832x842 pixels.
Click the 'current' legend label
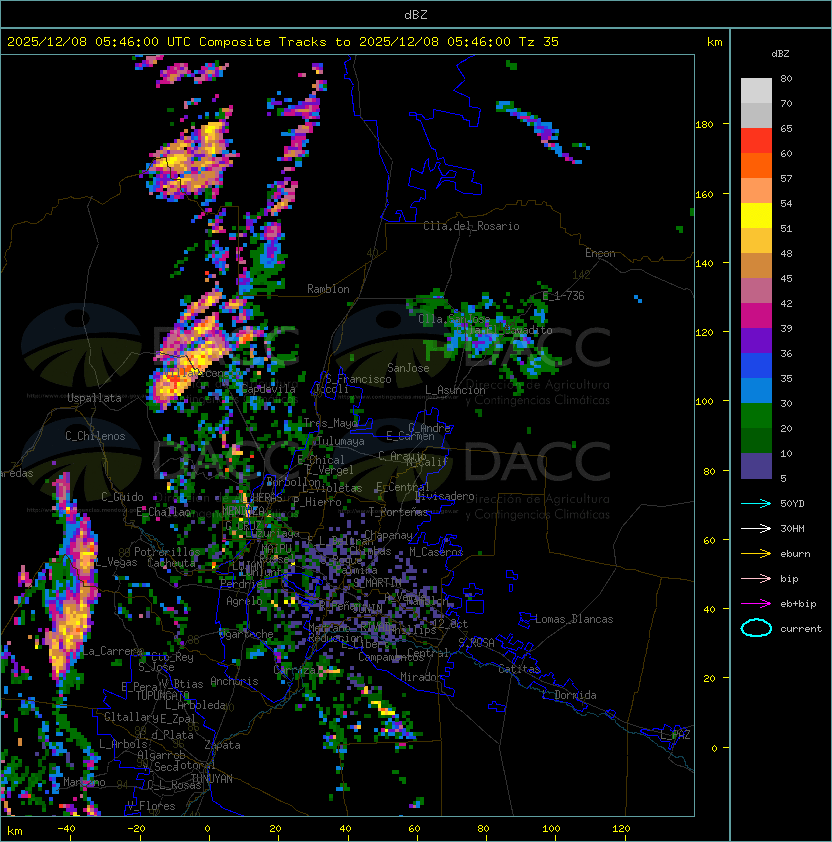801,629
